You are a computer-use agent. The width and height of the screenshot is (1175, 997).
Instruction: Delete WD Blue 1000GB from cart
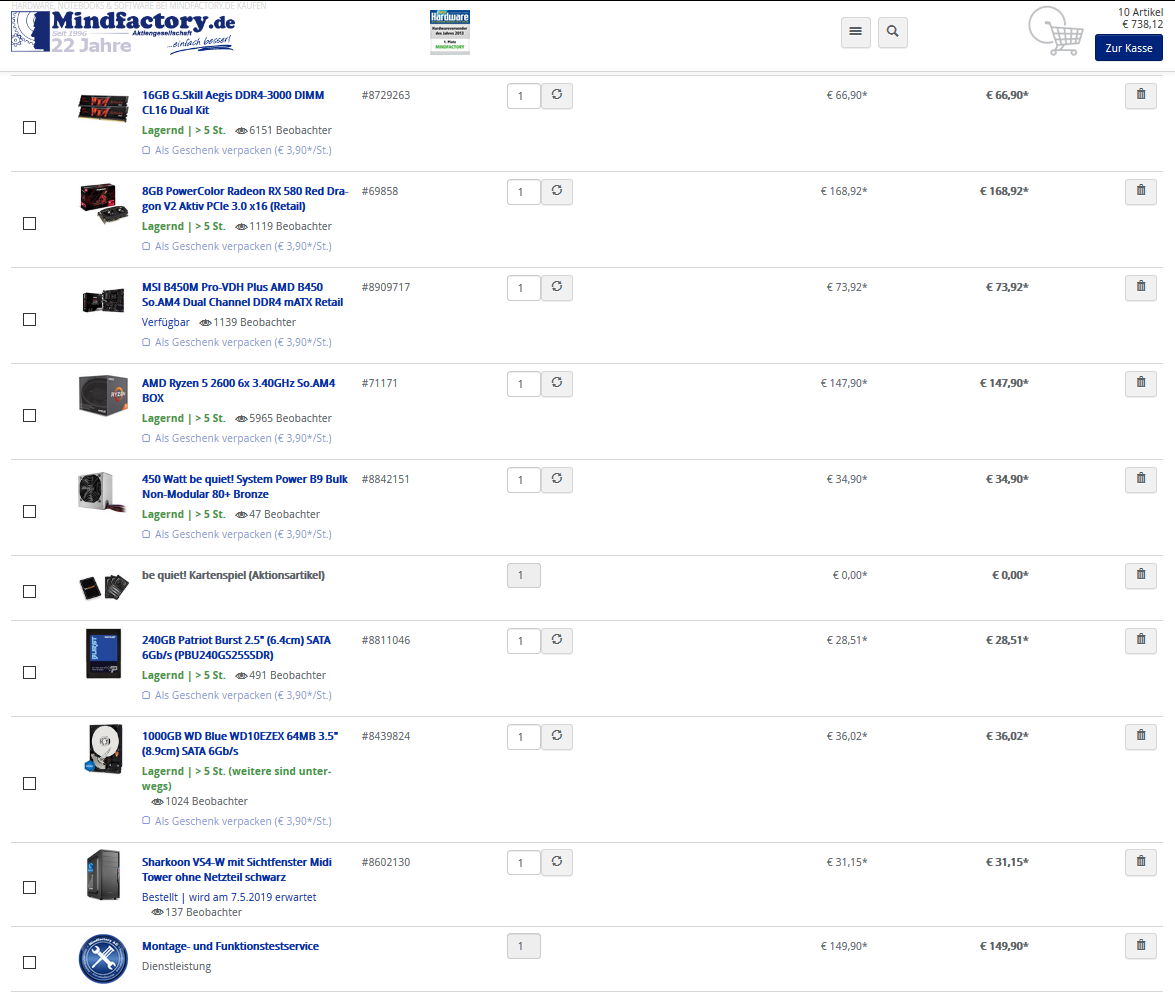pos(1141,736)
